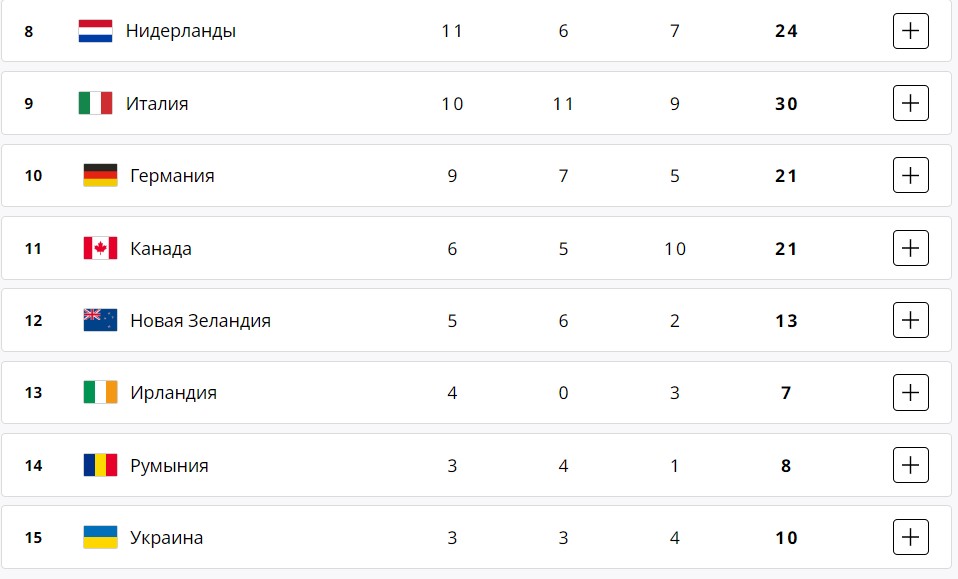Expand Canada medal breakdown plus button
This screenshot has width=958, height=579.
tap(910, 248)
